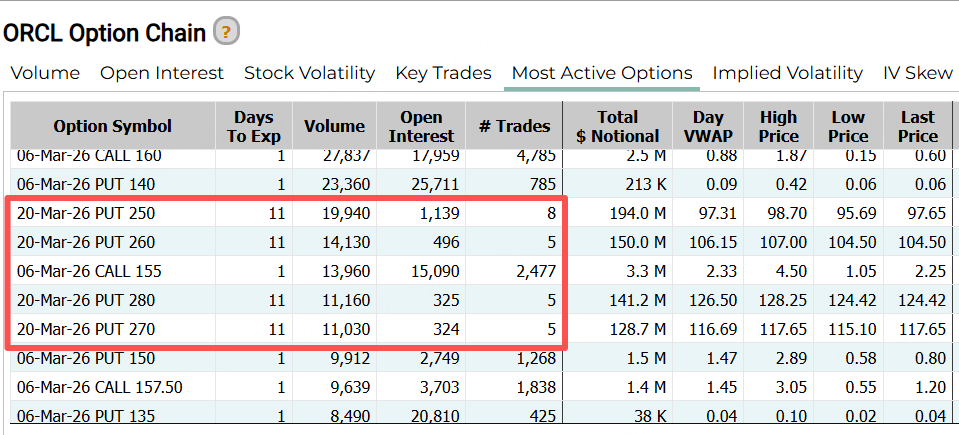
Task: Open the Implied Volatility tab
Action: (787, 73)
